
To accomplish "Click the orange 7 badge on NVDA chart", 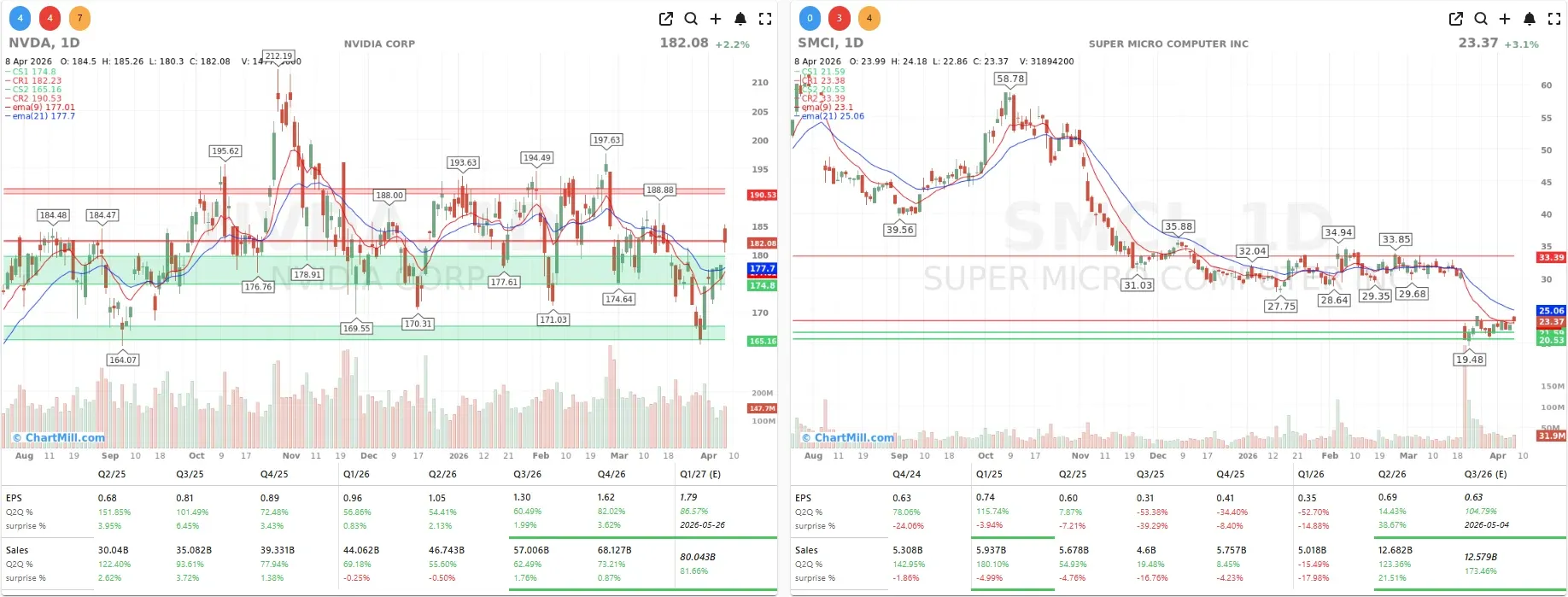I will click(79, 18).
